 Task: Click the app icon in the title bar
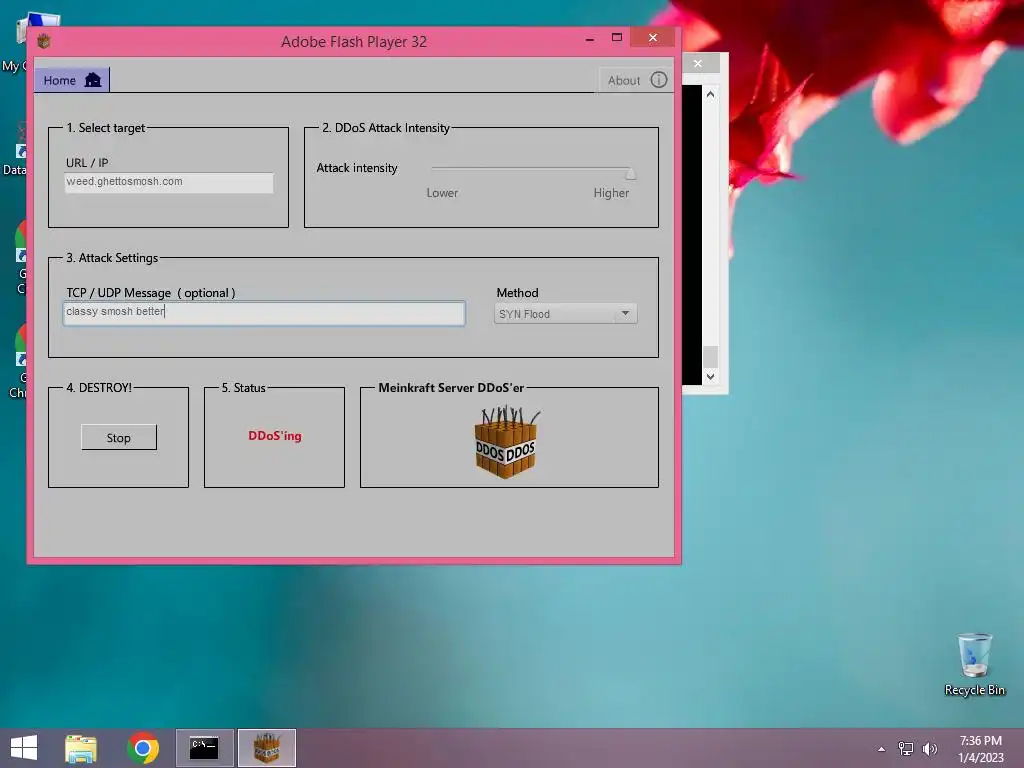(x=44, y=41)
